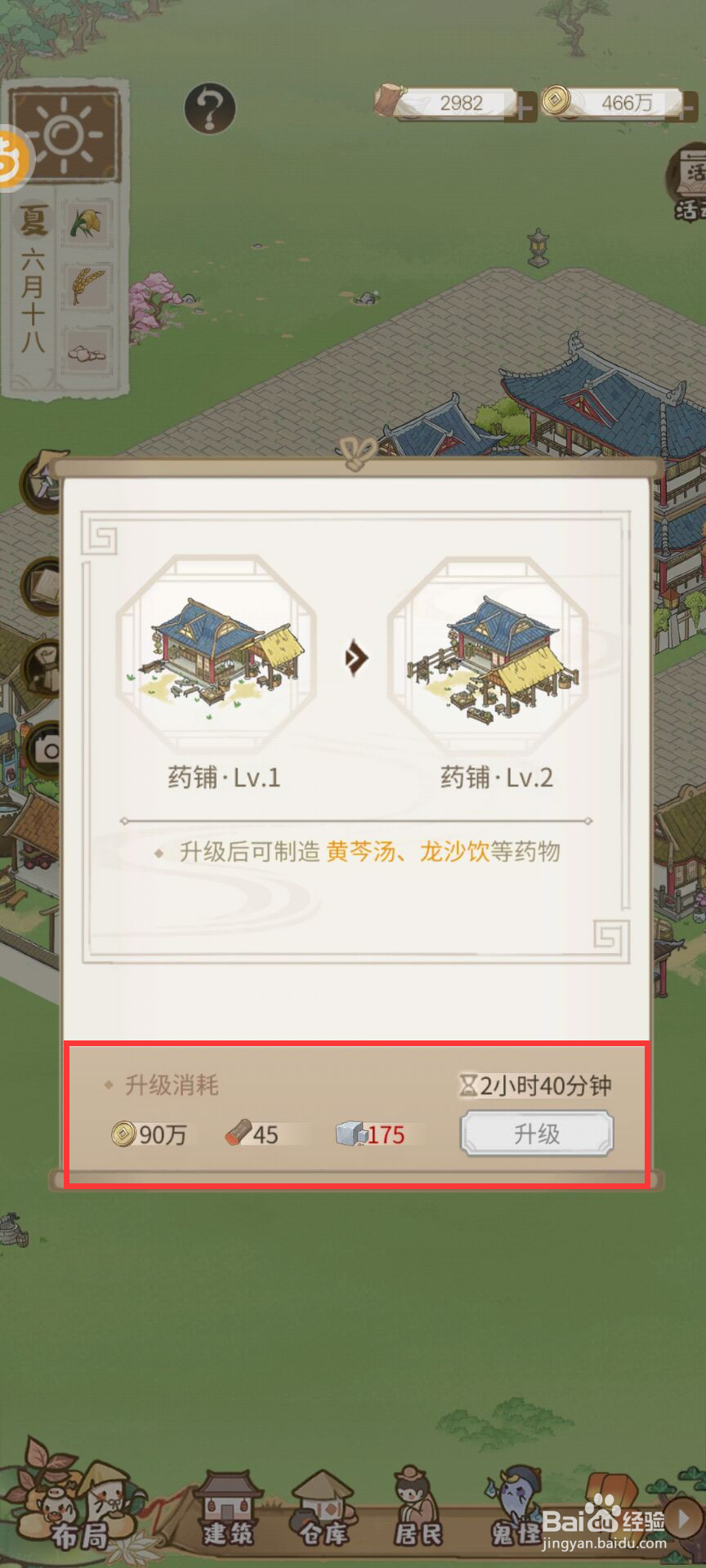Open the 活动 events scroll icon
The image size is (706, 1568).
pos(687,183)
